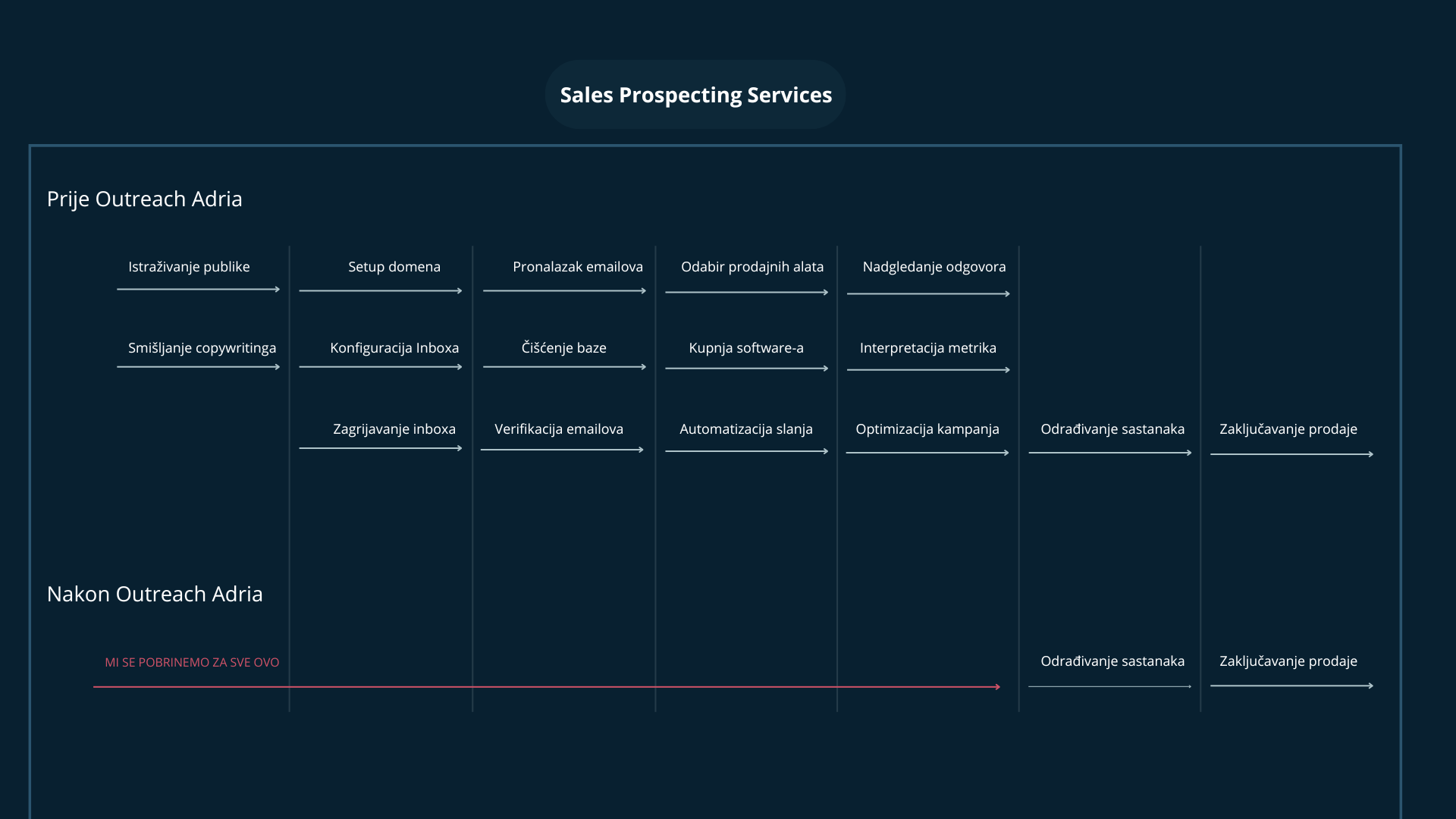The height and width of the screenshot is (819, 1456).
Task: Click the Čišćenje baze label
Action: pyautogui.click(x=563, y=348)
